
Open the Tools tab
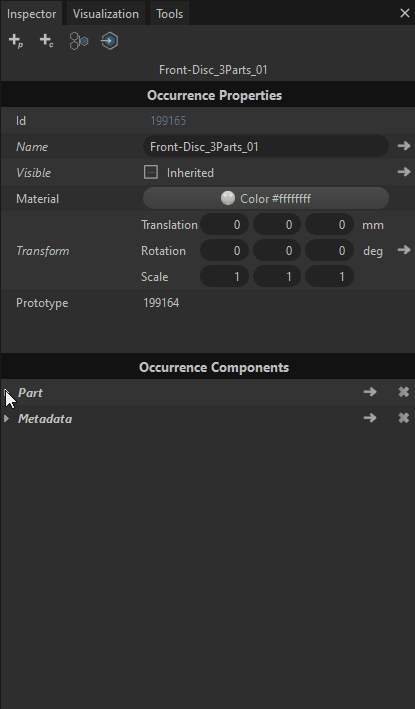click(x=170, y=14)
